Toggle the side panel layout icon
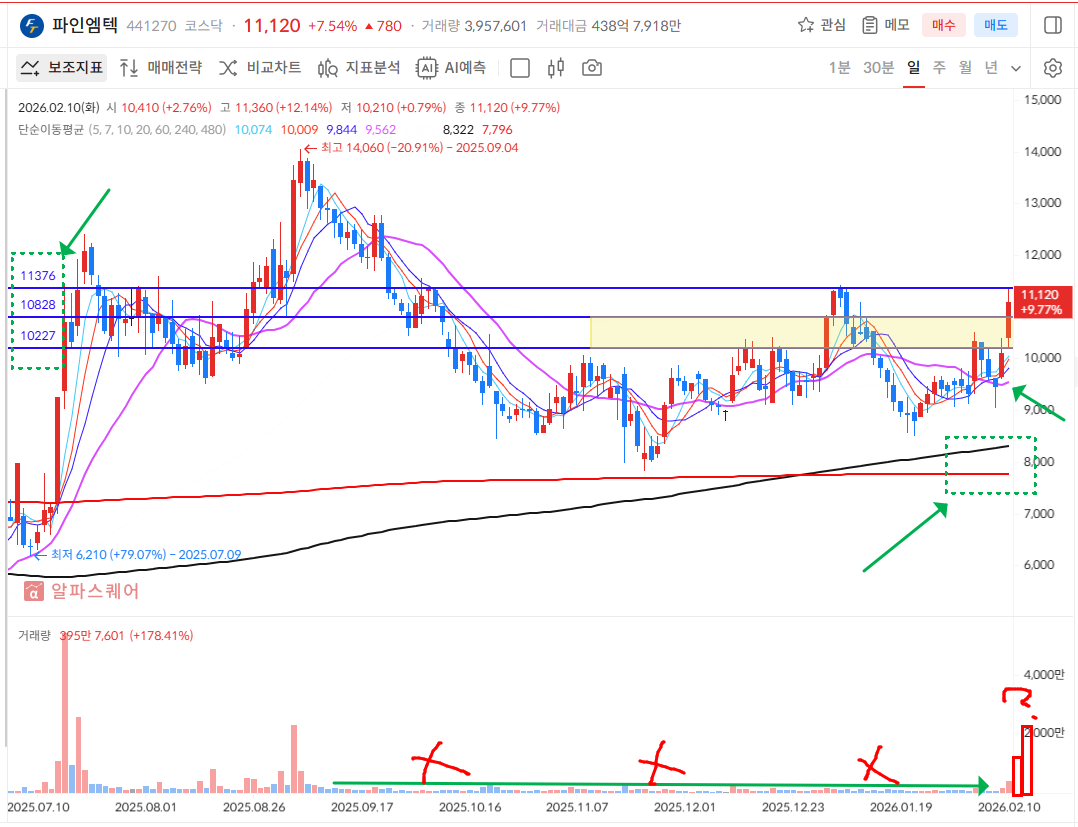This screenshot has width=1078, height=827. 1052,25
